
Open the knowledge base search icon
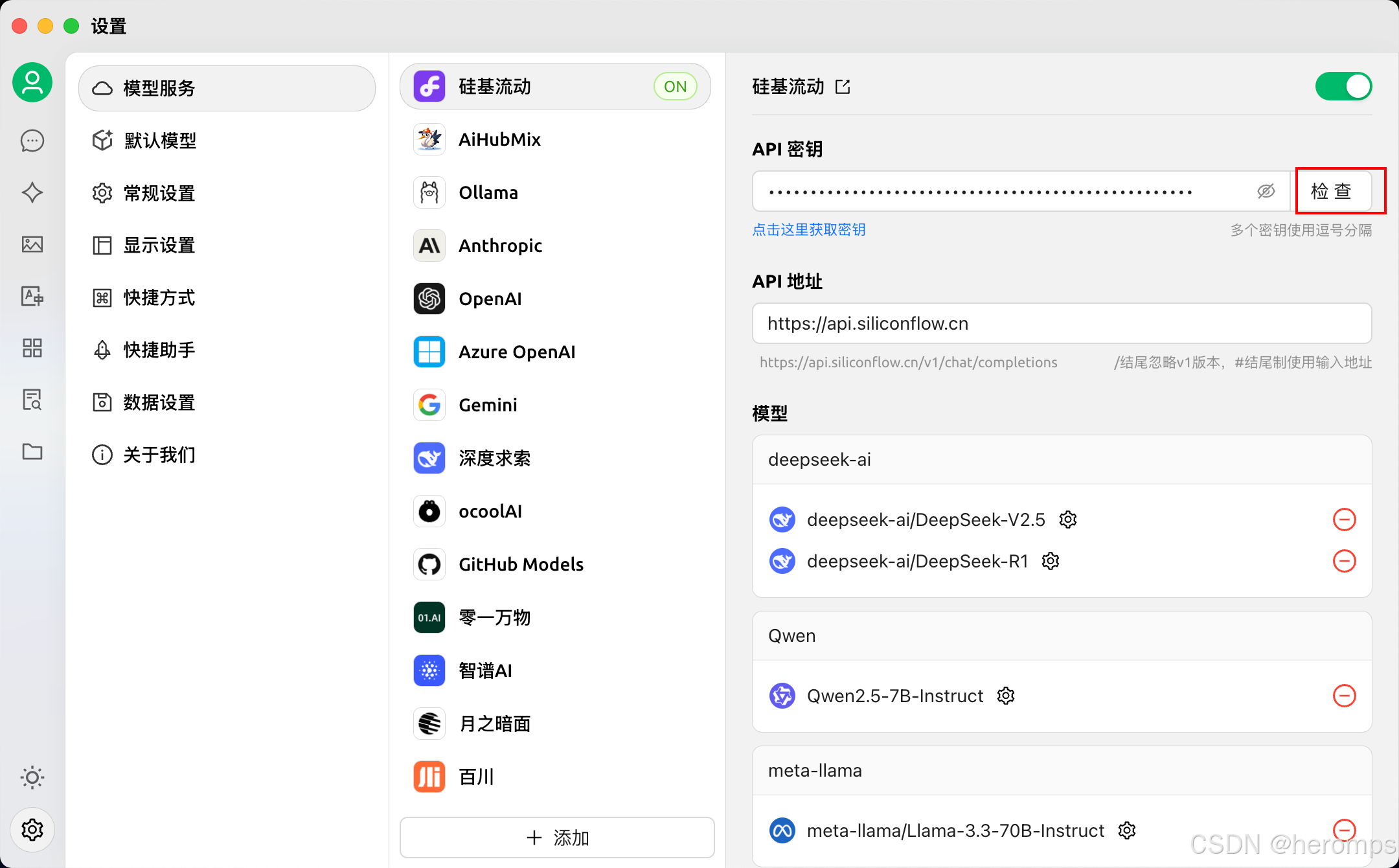pos(32,400)
